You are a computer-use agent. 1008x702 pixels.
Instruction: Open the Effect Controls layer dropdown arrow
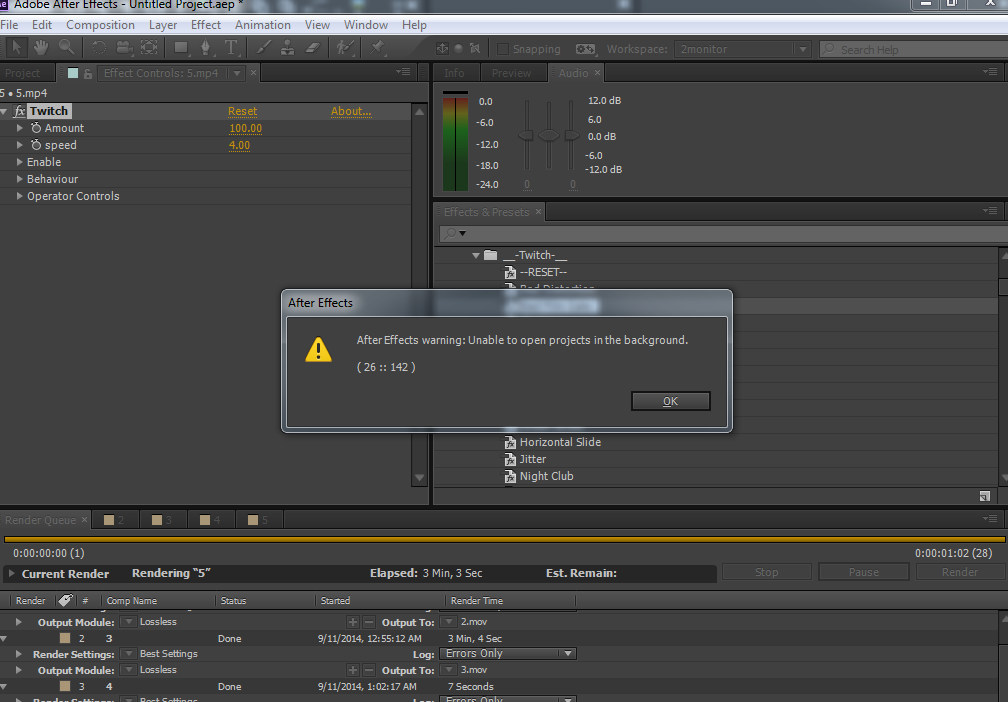coord(237,73)
